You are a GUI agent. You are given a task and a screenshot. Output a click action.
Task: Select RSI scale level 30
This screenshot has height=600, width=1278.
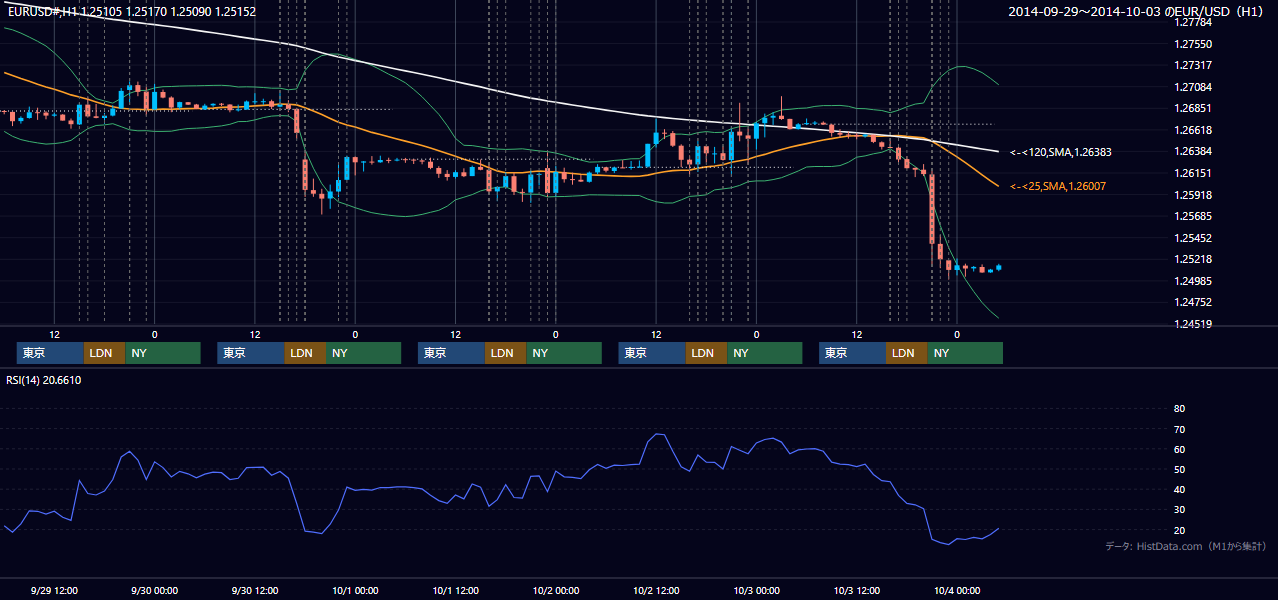point(1179,509)
